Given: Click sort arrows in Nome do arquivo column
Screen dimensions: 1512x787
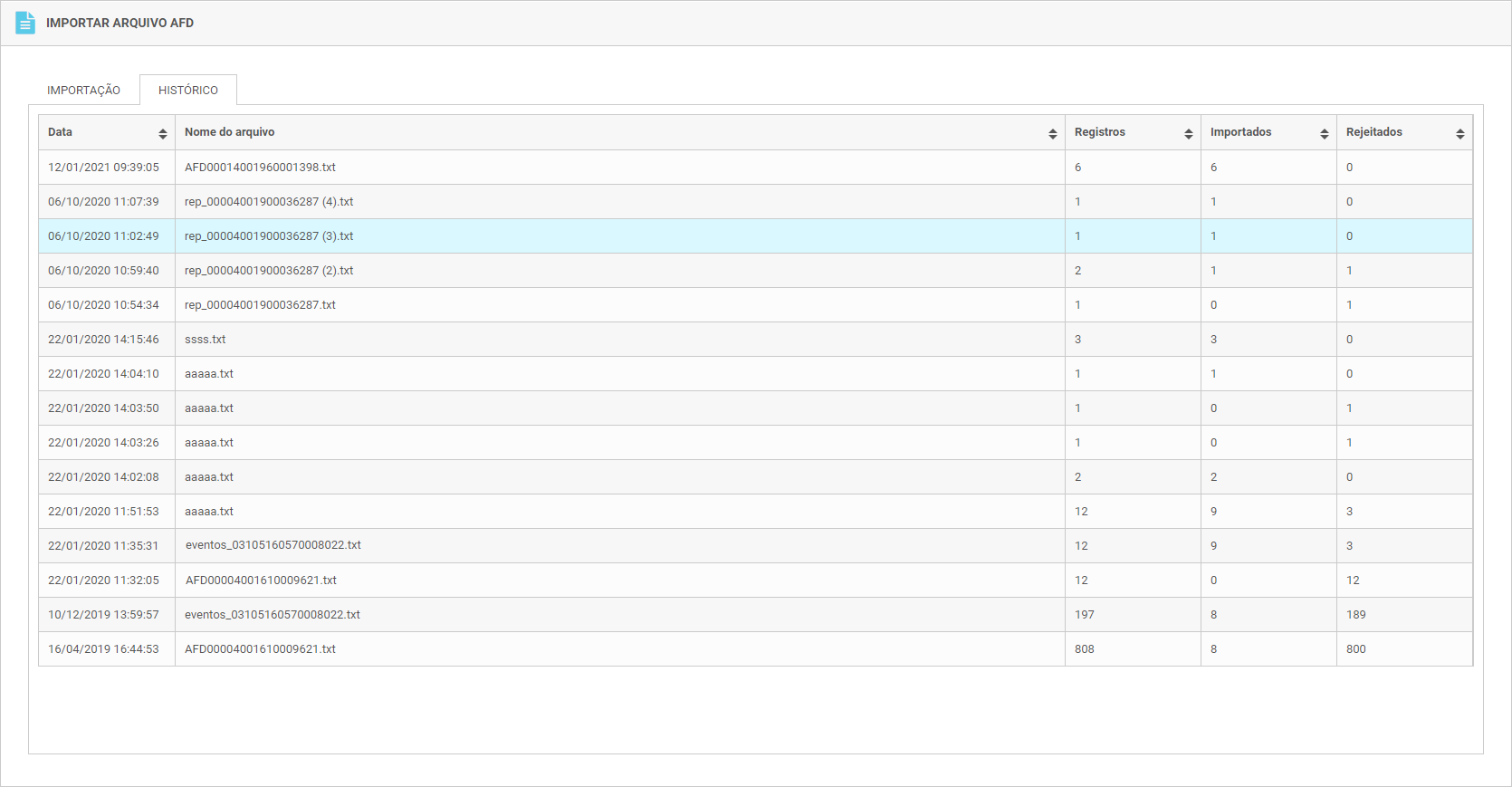Looking at the screenshot, I should [1052, 133].
